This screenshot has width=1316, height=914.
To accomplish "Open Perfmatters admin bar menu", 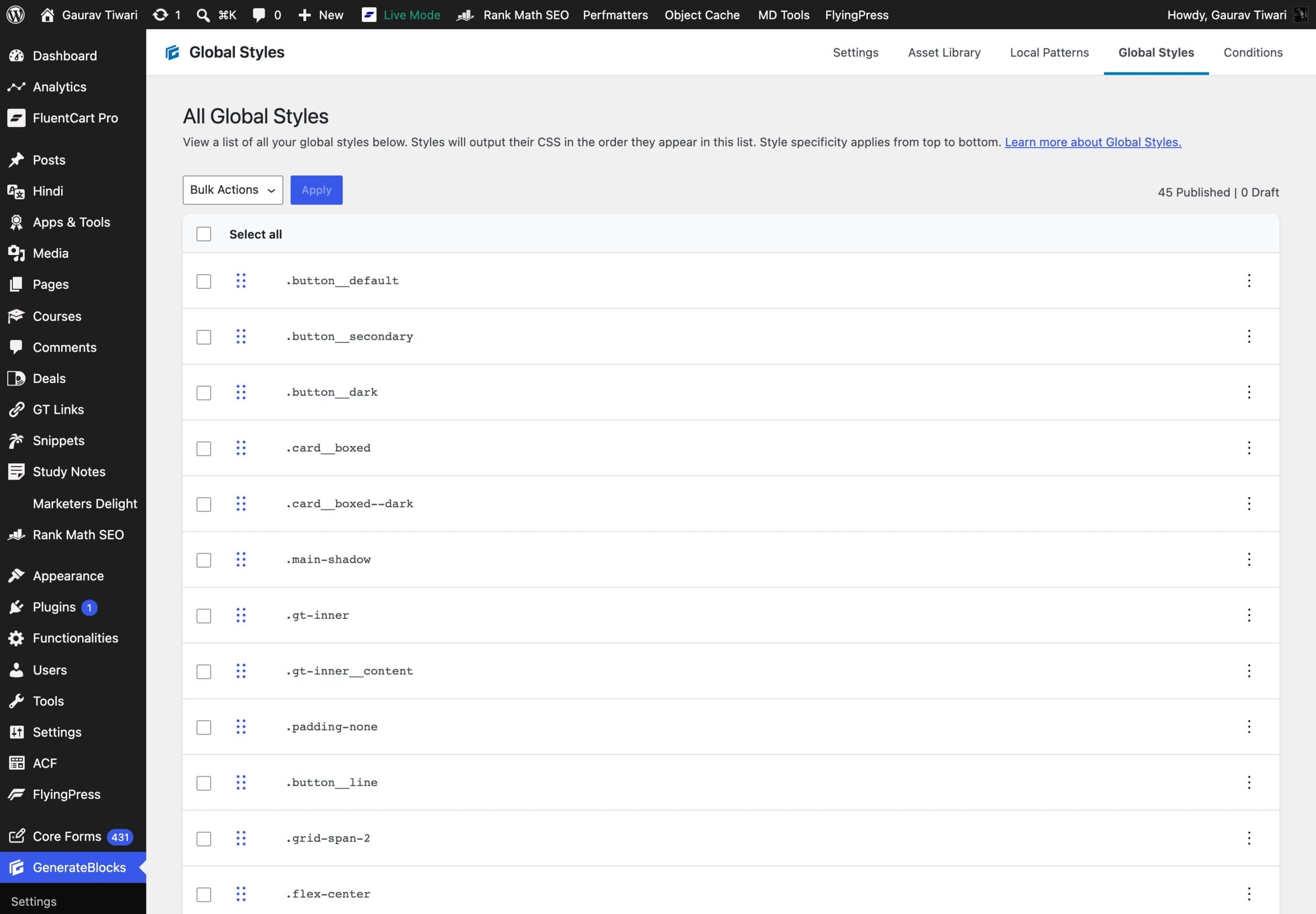I will click(616, 15).
